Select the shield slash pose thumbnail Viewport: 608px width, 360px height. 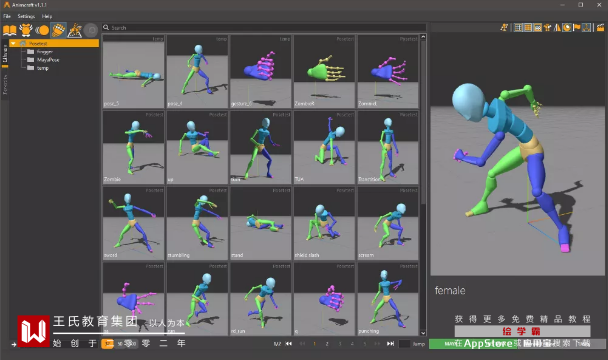(324, 223)
